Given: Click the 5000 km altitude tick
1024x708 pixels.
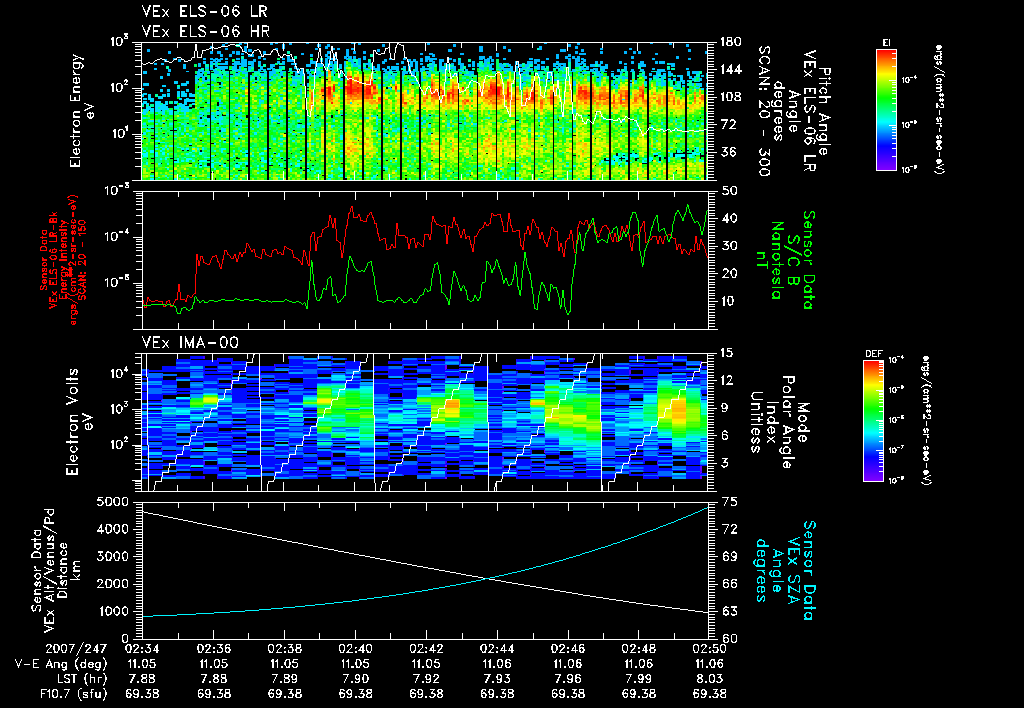Looking at the screenshot, I should [113, 502].
